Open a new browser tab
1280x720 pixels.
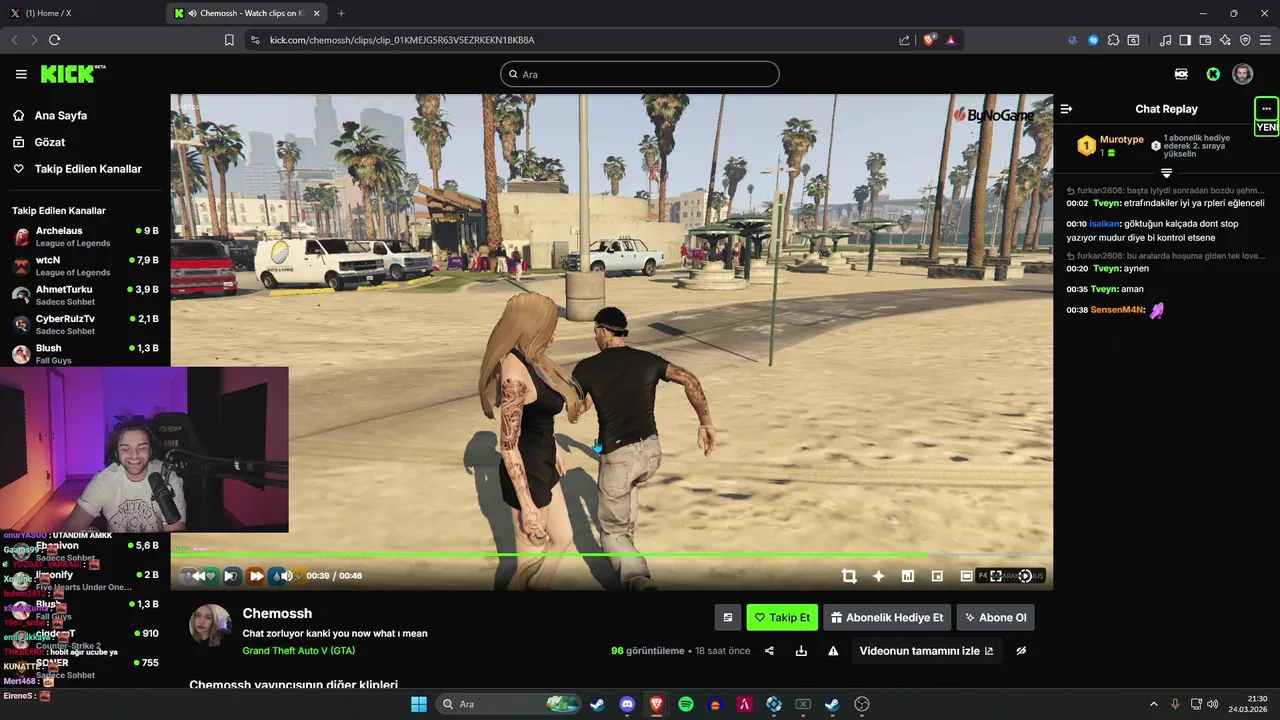(341, 13)
